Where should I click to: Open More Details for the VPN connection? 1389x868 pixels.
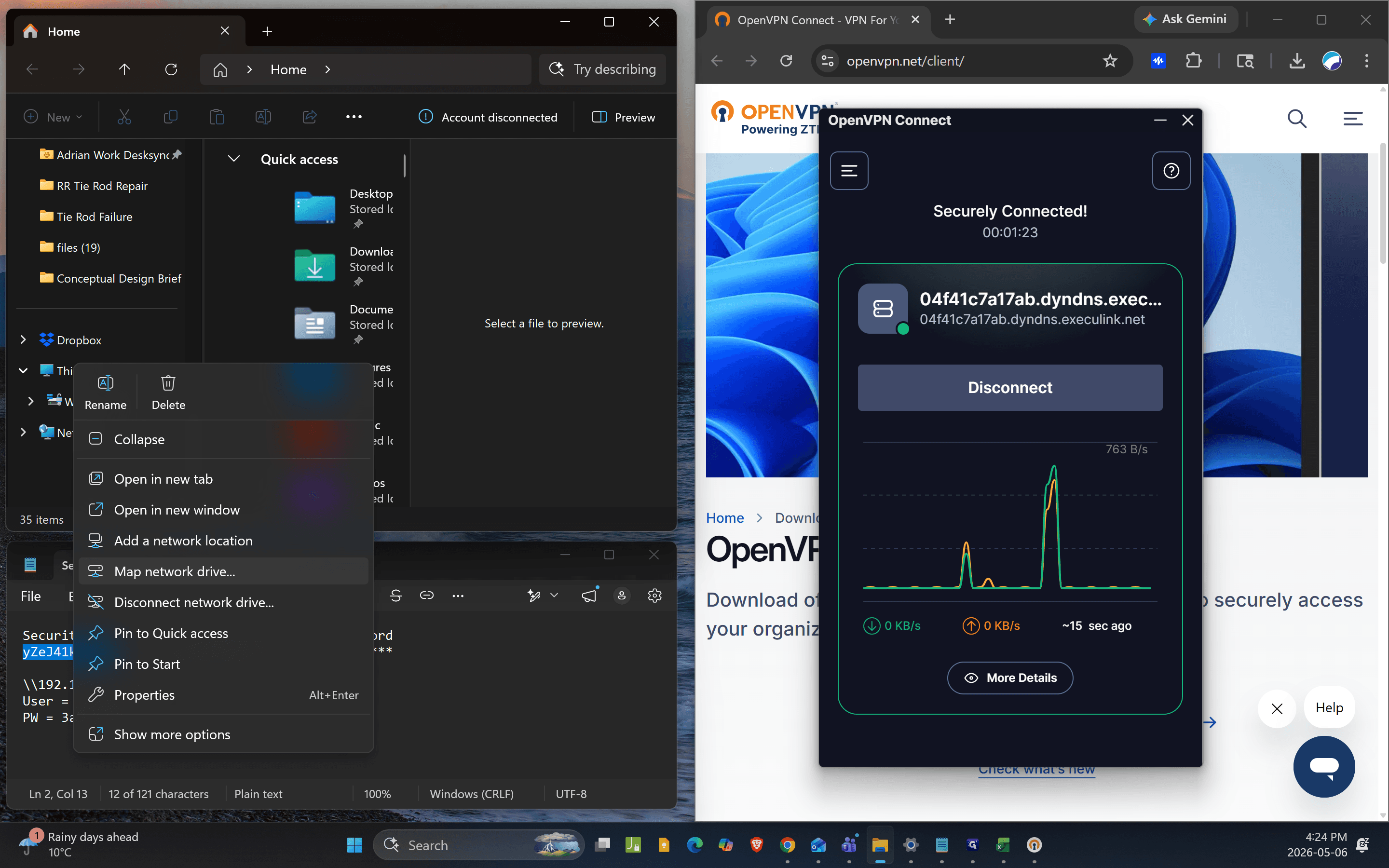click(1009, 678)
